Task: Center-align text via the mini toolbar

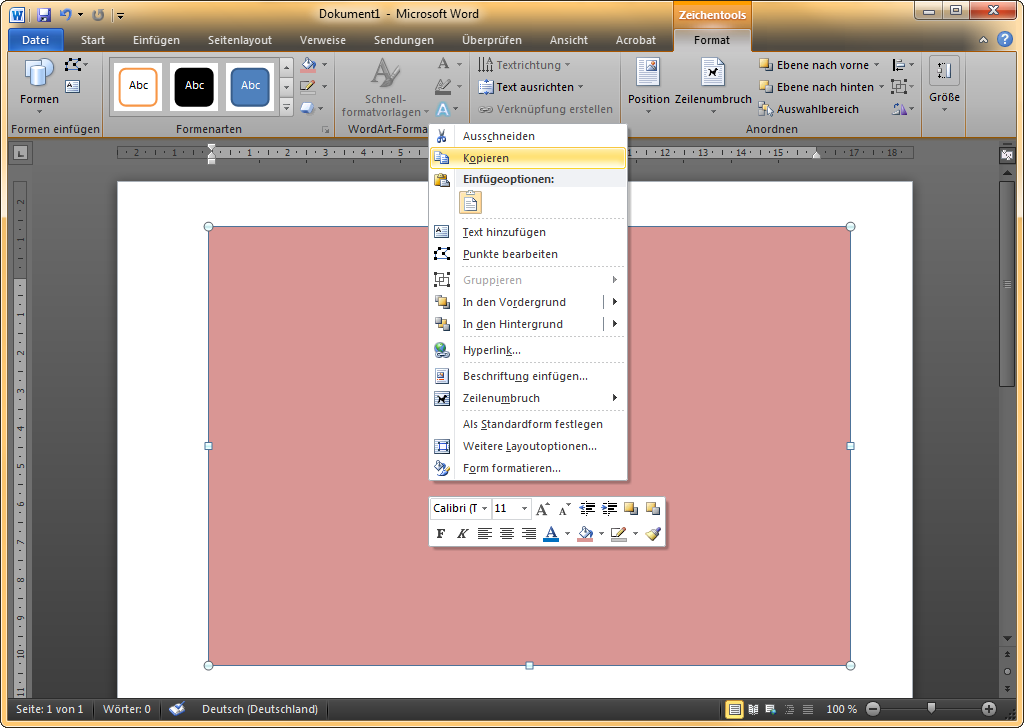Action: click(x=507, y=534)
